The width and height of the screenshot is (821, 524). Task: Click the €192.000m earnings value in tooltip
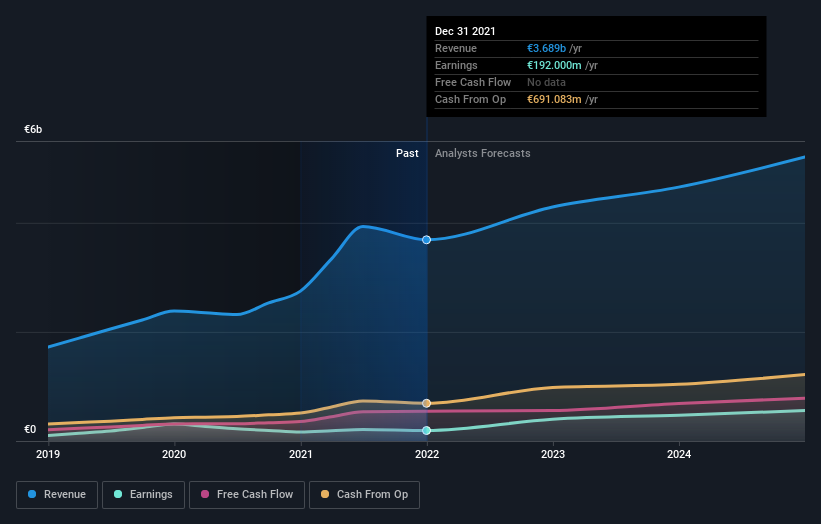pos(554,65)
